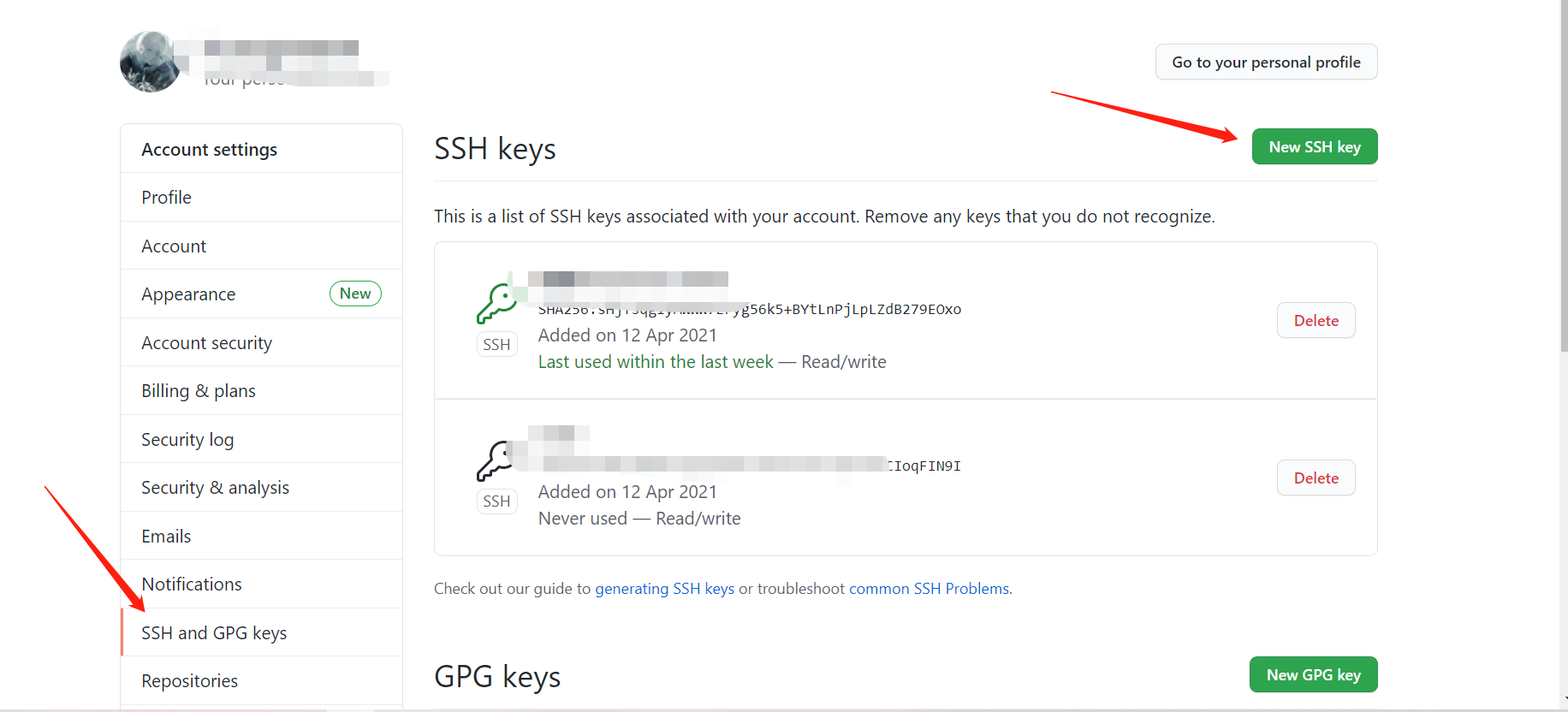Screen dimensions: 1568x712
Task: Open the Security log page
Action: 187,439
